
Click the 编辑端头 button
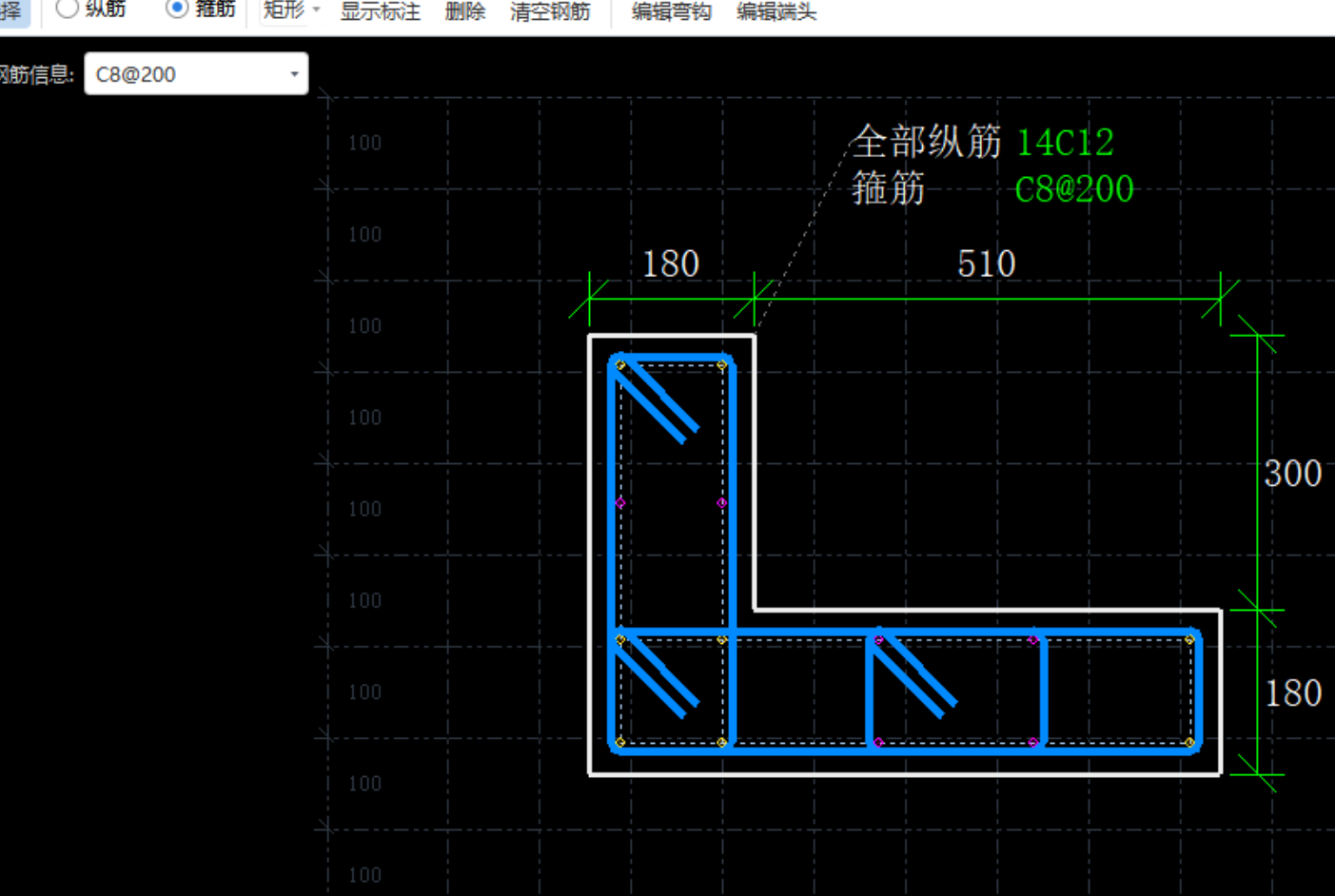click(776, 11)
